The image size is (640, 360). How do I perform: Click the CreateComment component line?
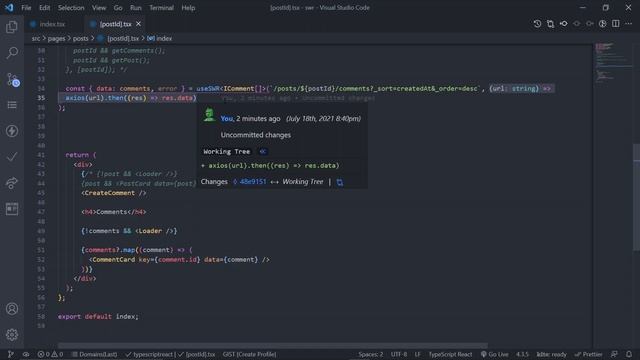(114, 193)
